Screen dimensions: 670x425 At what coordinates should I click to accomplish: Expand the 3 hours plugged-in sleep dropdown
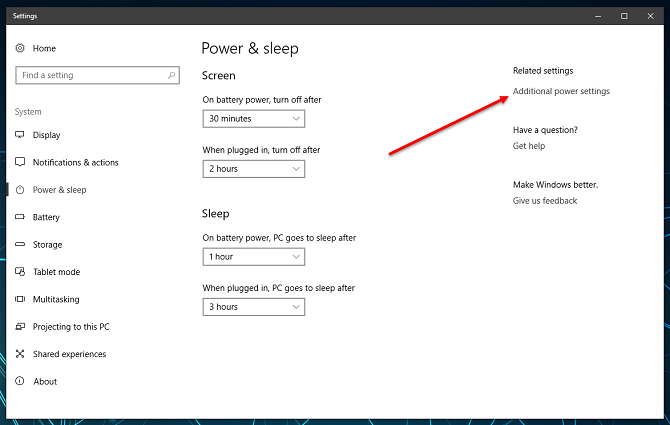tap(253, 307)
